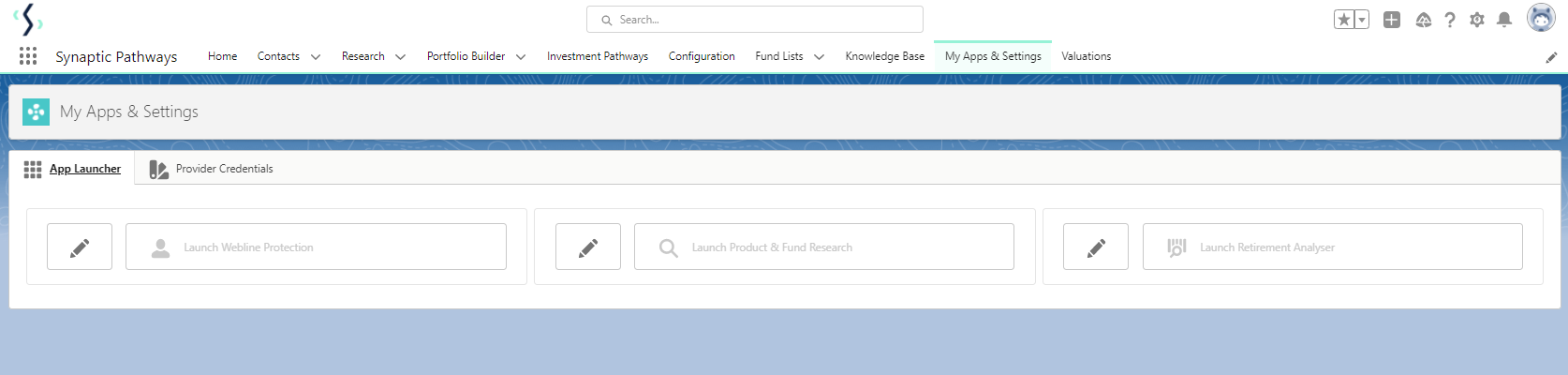The height and width of the screenshot is (375, 1568).
Task: Open the Contacts tab
Action: point(278,56)
